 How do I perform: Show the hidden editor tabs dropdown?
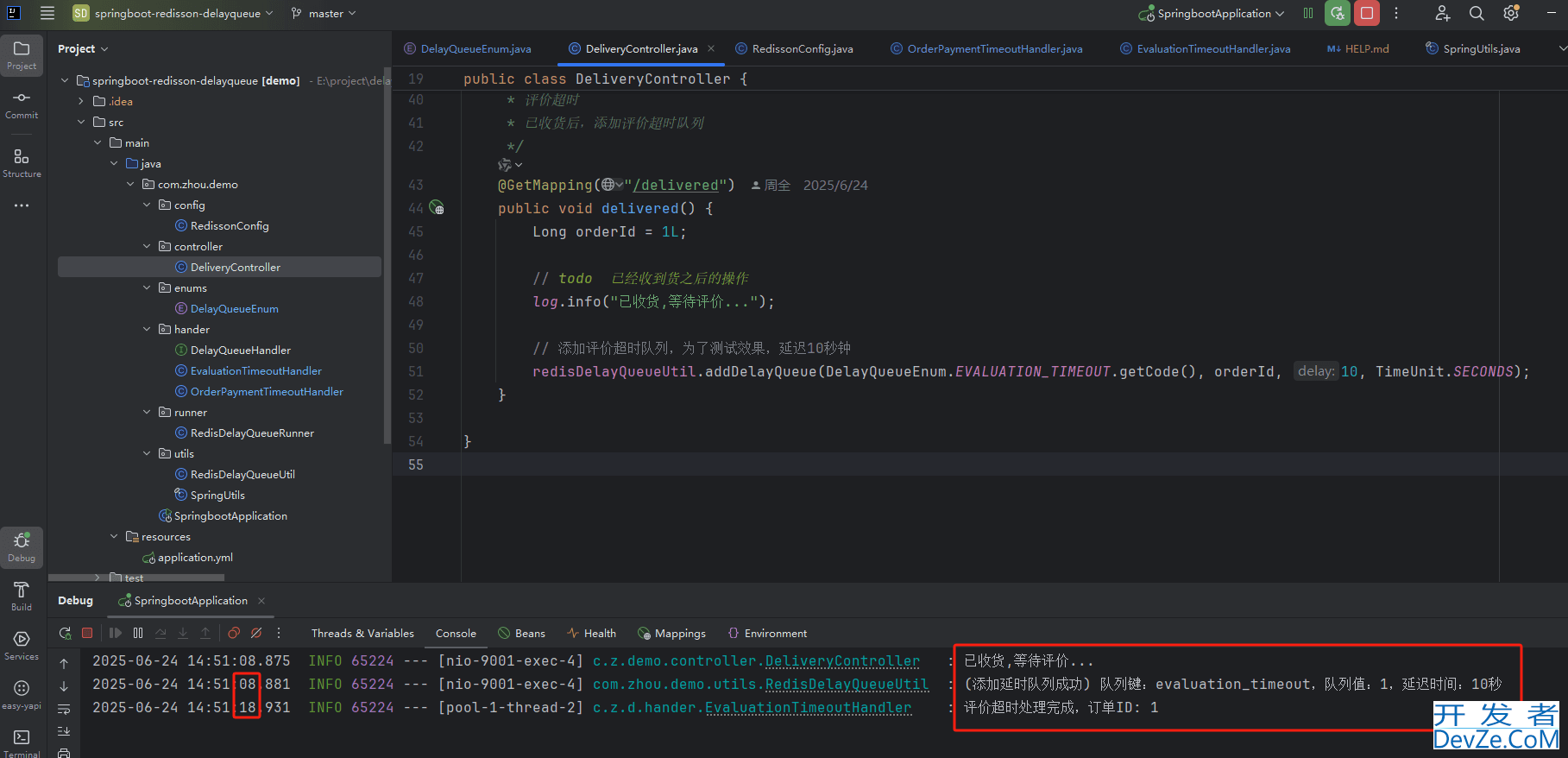coord(1561,48)
